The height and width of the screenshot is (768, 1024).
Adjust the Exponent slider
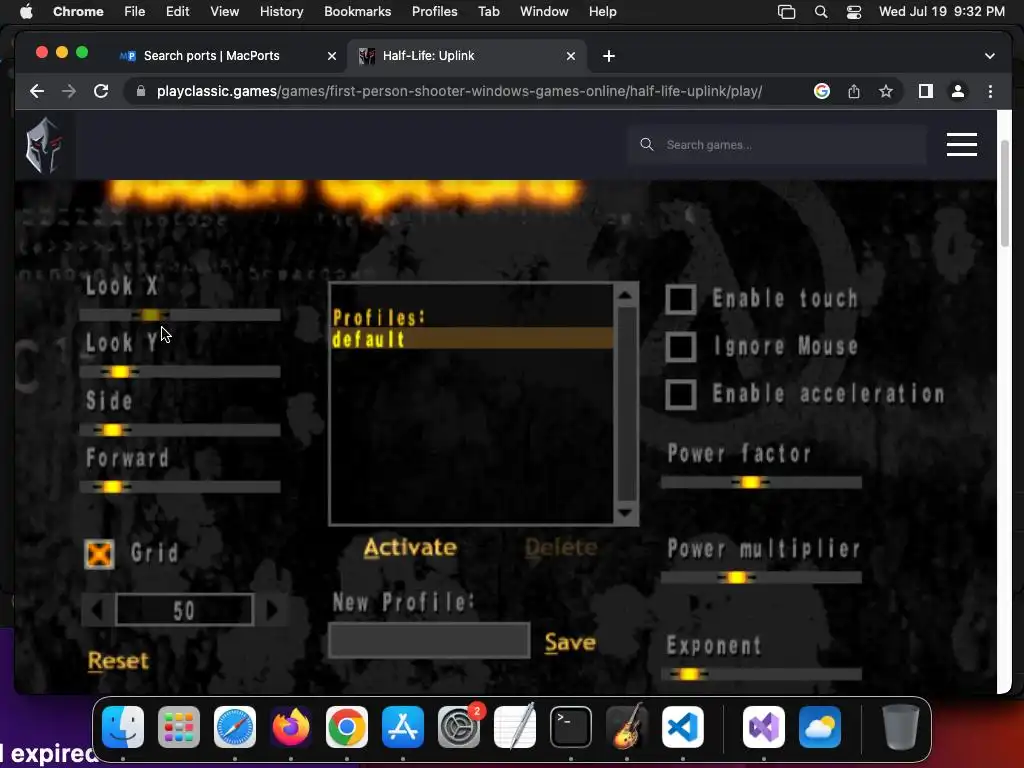pyautogui.click(x=761, y=675)
